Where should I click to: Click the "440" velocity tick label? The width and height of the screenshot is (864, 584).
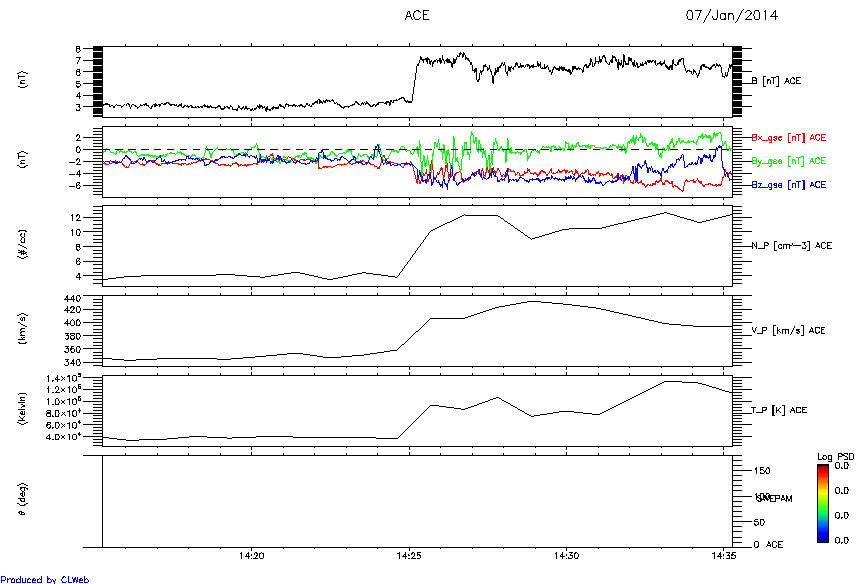[73, 299]
